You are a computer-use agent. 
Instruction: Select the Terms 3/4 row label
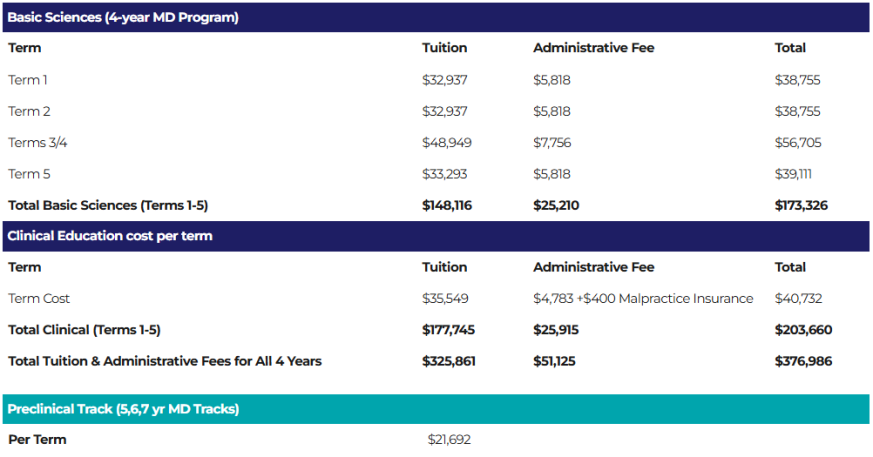pos(38,142)
